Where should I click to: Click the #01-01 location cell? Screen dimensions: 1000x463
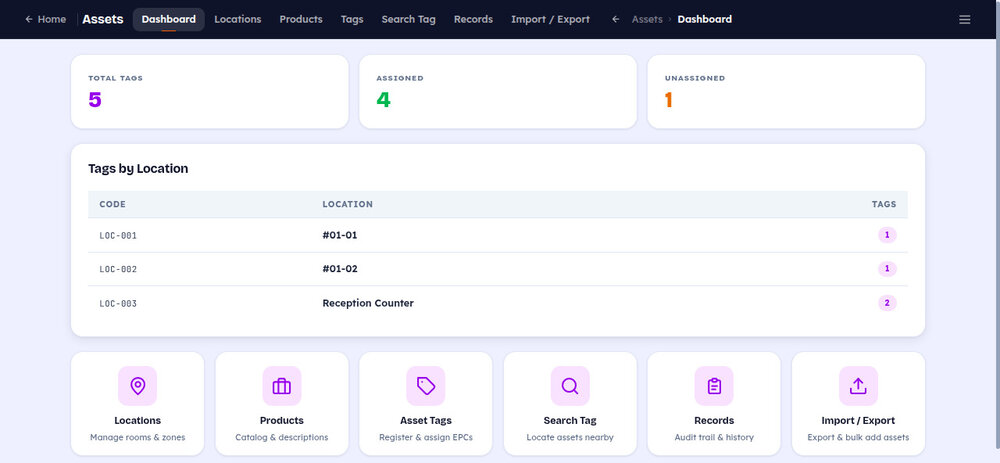click(x=340, y=235)
